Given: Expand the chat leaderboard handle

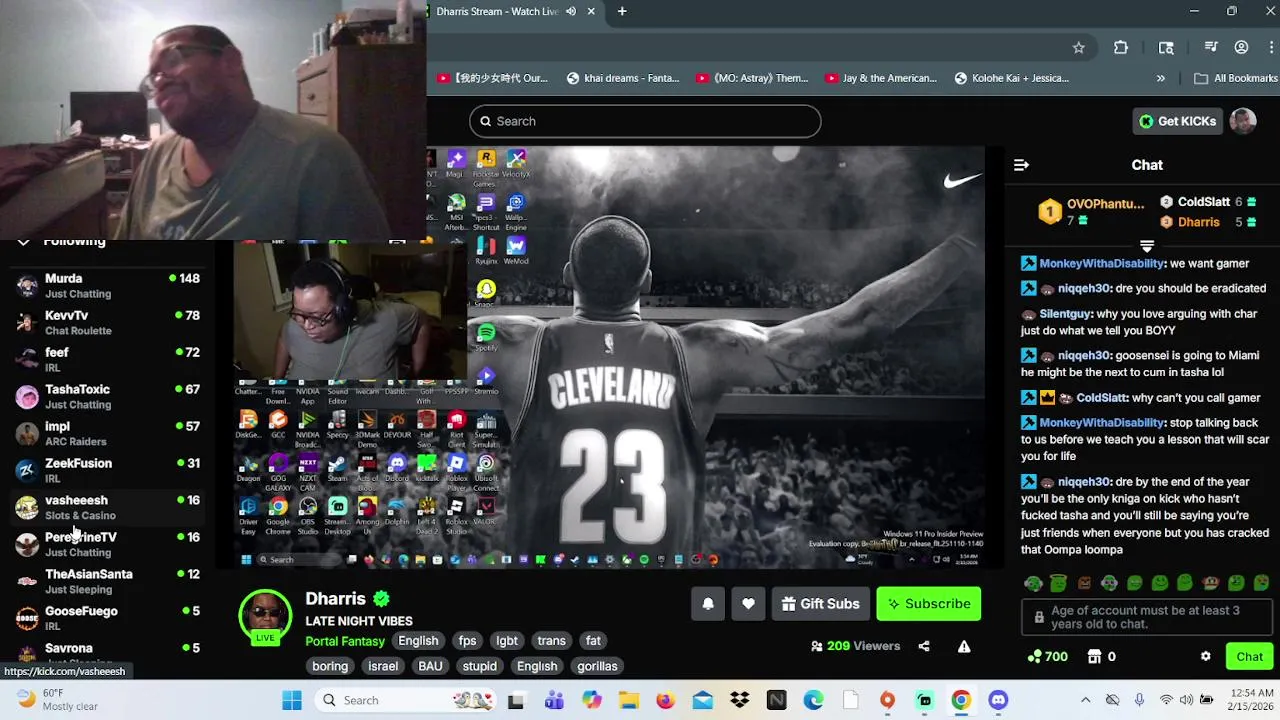Looking at the screenshot, I should (x=1147, y=246).
